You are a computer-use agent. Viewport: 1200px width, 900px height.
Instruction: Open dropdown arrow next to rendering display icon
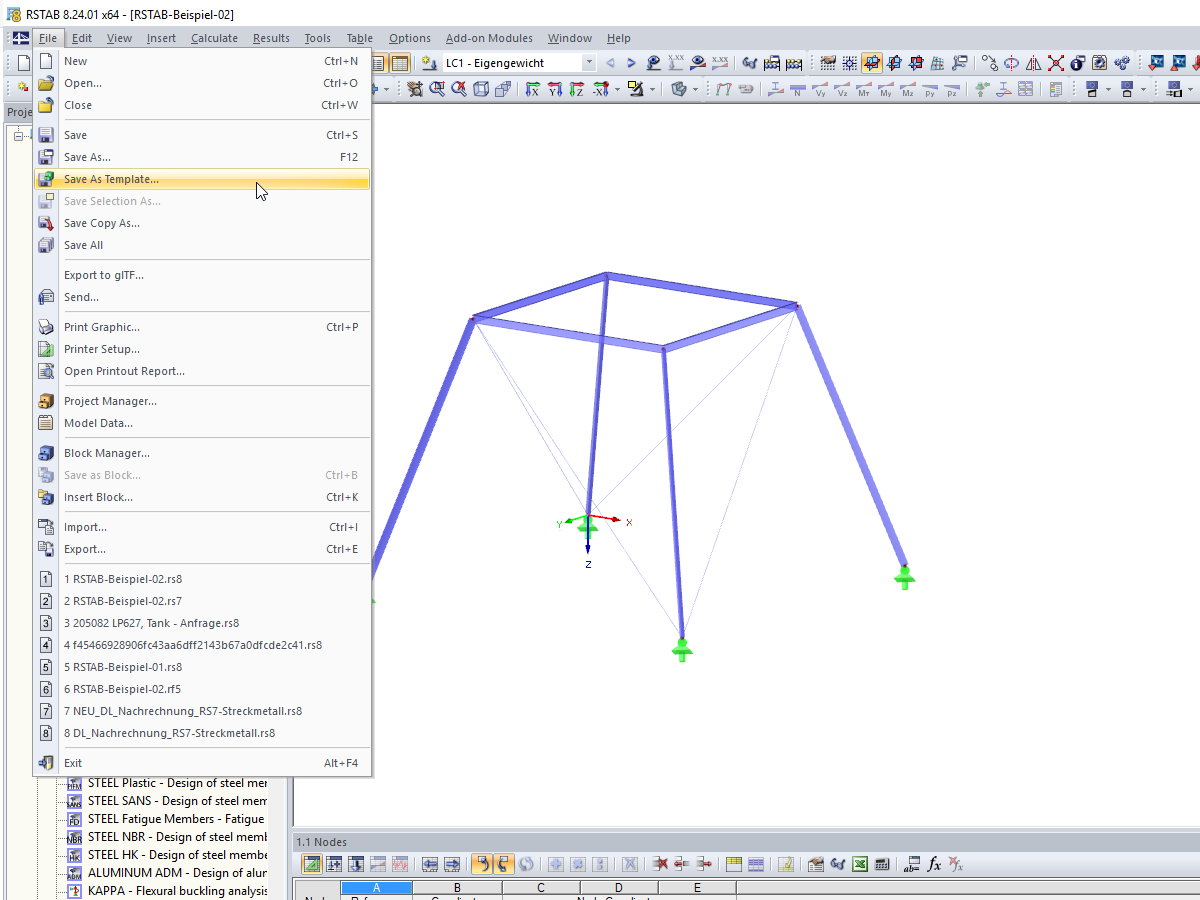(651, 89)
